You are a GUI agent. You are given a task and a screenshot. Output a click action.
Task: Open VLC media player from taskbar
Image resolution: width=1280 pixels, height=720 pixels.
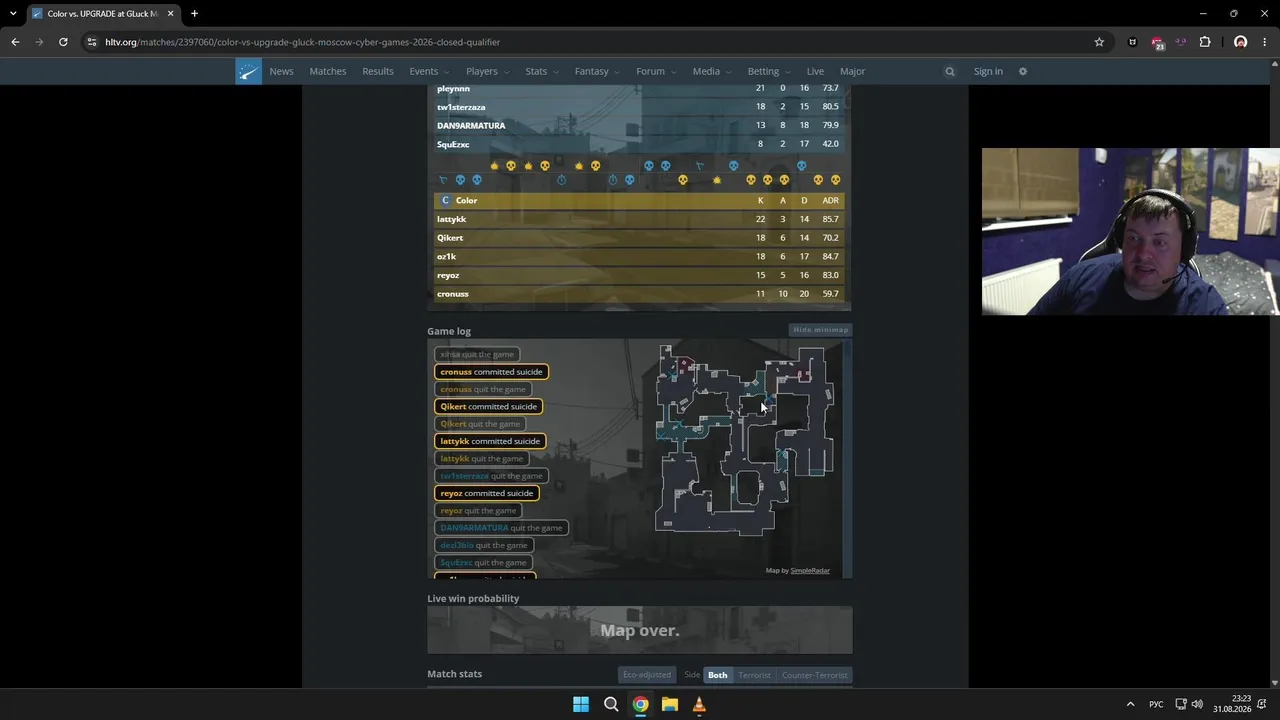coord(699,704)
